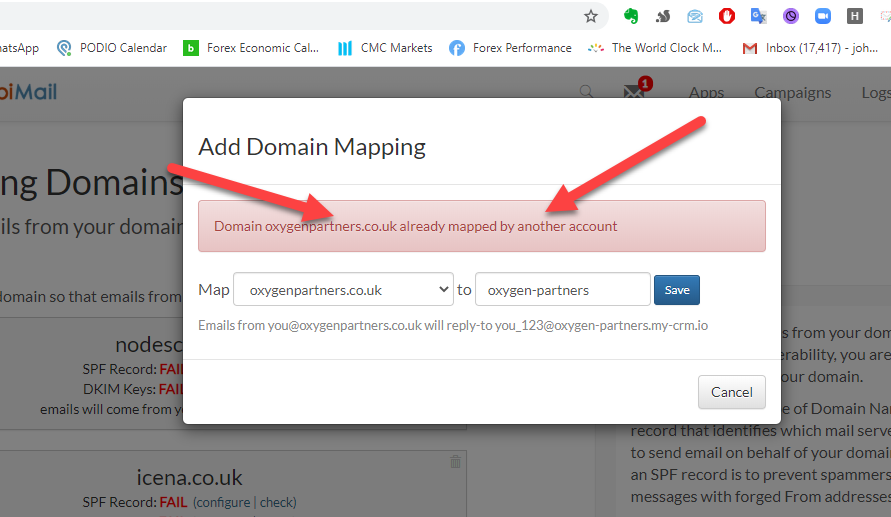Viewport: 891px width, 517px height.
Task: Click configure link for icena.co.uk SPF
Action: tap(223, 502)
